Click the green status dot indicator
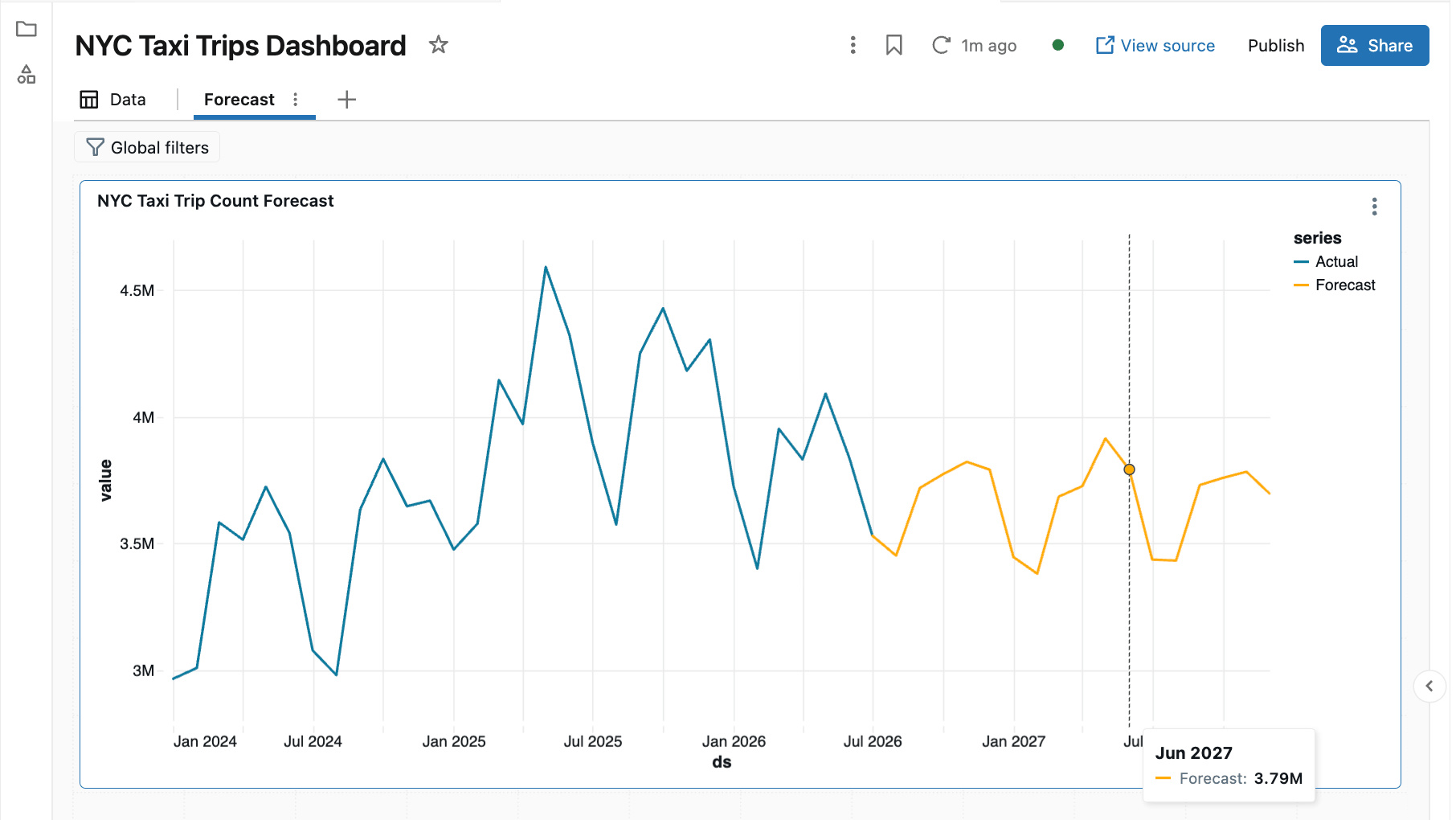The height and width of the screenshot is (820, 1456). (1058, 45)
